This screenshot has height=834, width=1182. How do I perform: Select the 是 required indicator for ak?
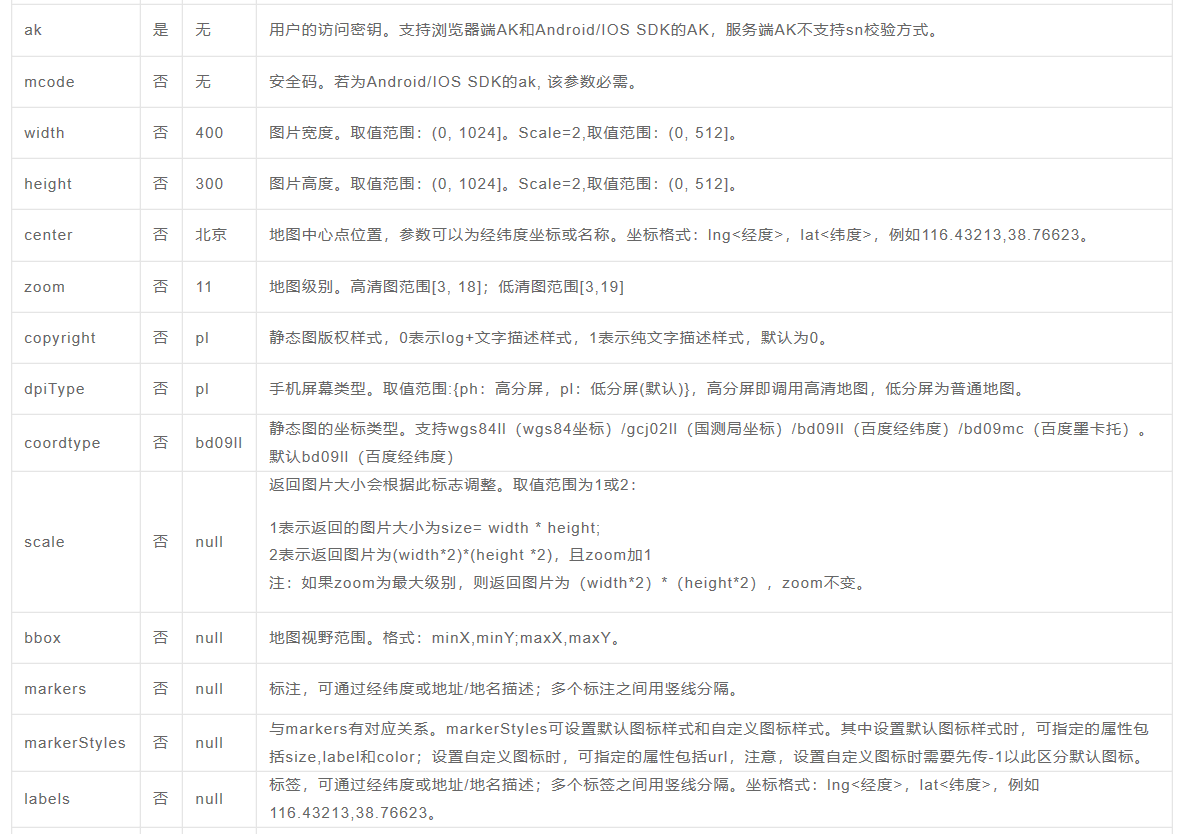click(x=160, y=30)
